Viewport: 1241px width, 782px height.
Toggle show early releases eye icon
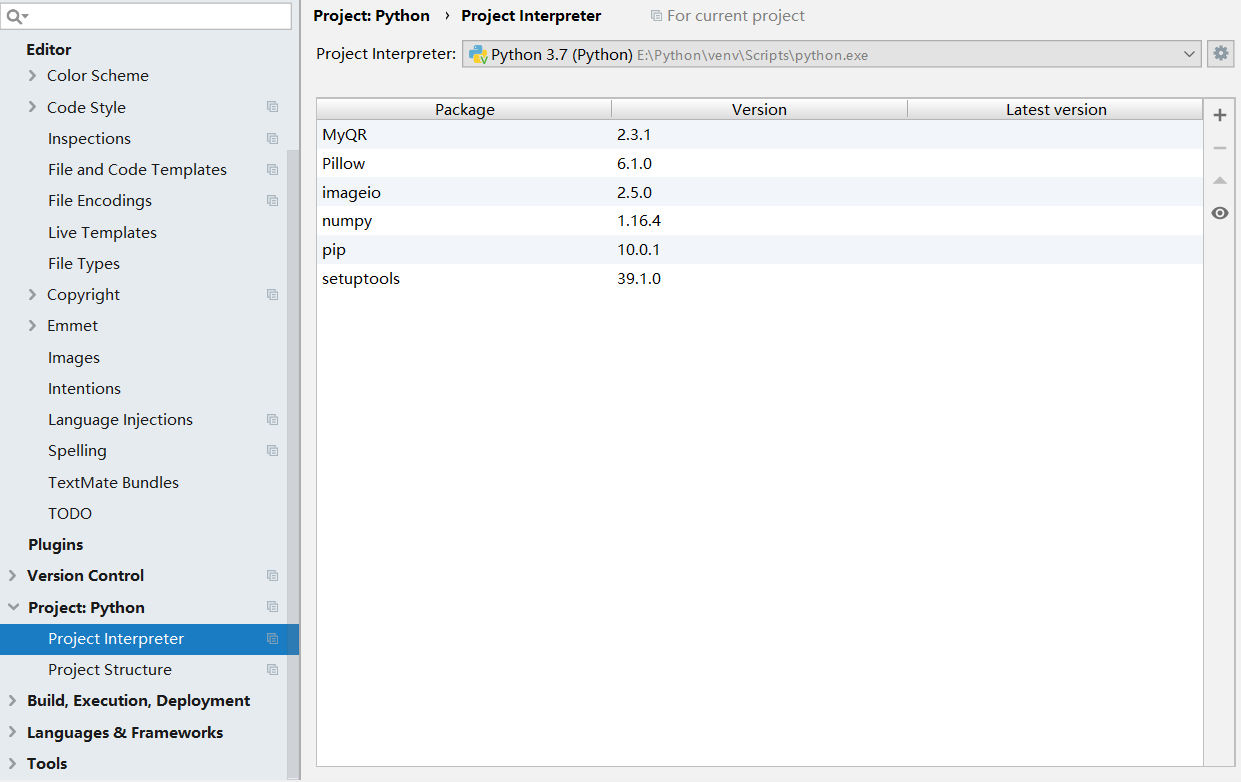pos(1219,213)
